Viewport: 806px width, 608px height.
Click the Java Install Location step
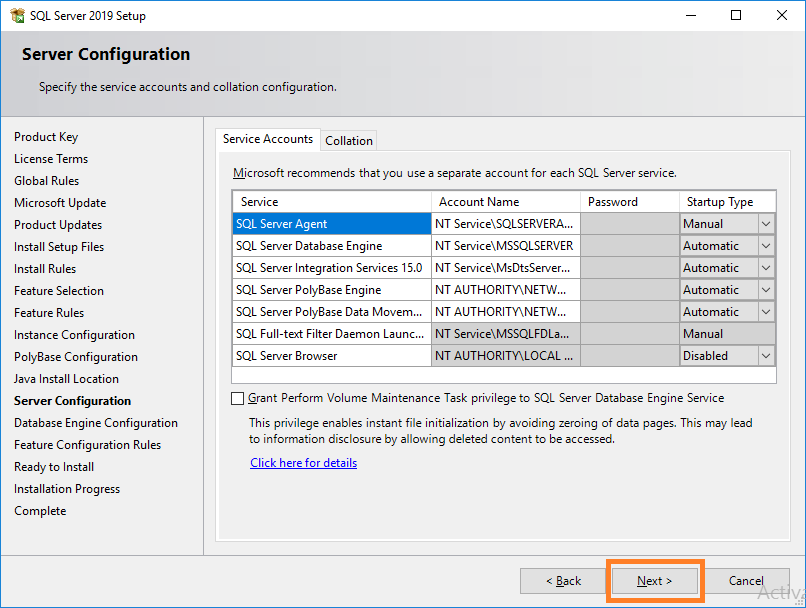tap(66, 379)
